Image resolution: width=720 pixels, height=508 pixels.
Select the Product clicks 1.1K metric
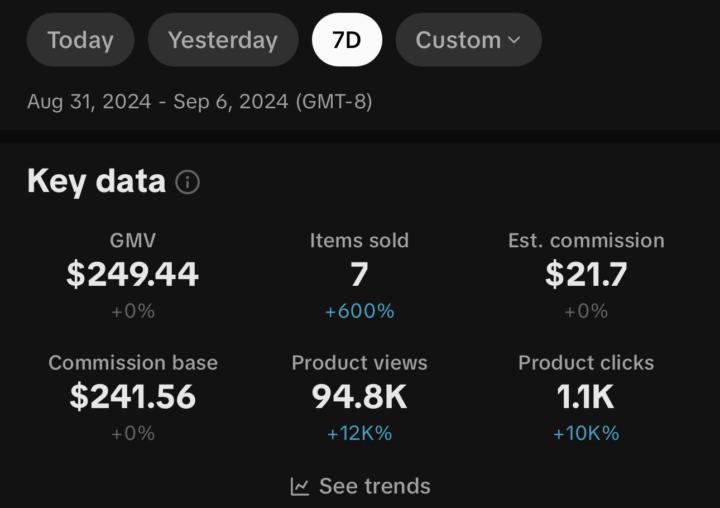pos(586,397)
